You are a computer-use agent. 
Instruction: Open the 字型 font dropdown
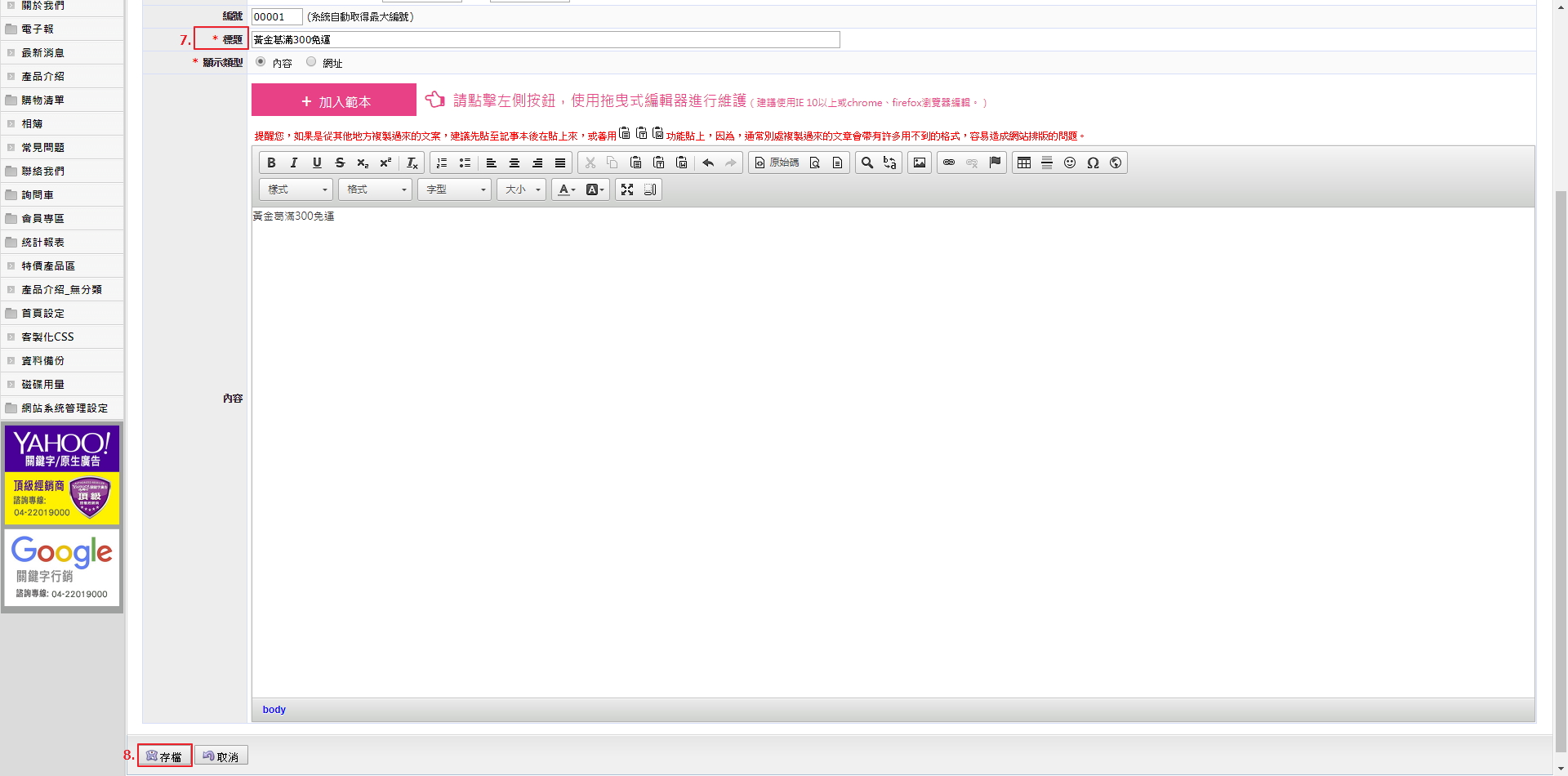point(454,190)
